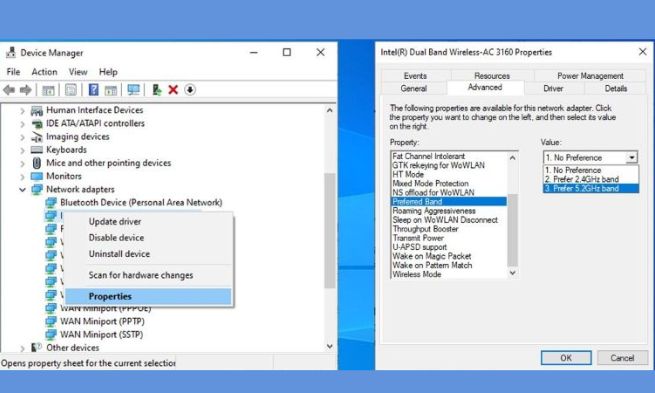Switch to the Driver tab

pyautogui.click(x=553, y=89)
